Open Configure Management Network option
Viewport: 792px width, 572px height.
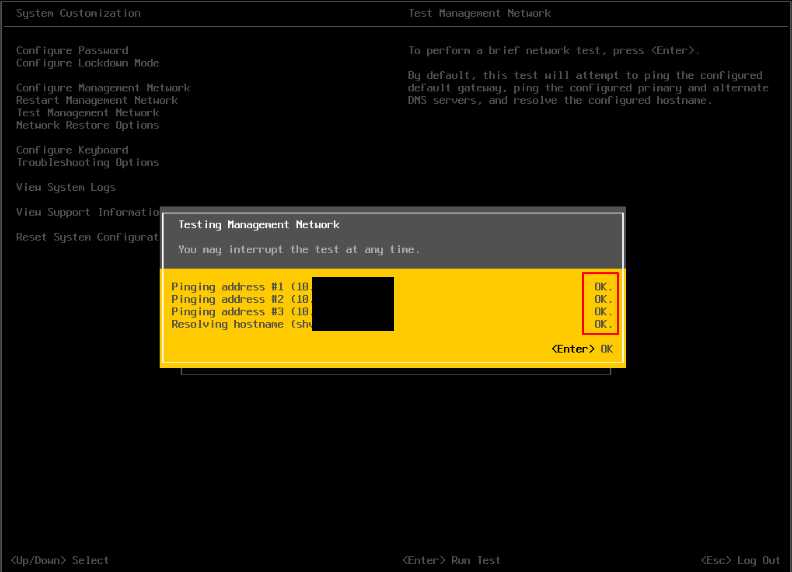pyautogui.click(x=103, y=88)
